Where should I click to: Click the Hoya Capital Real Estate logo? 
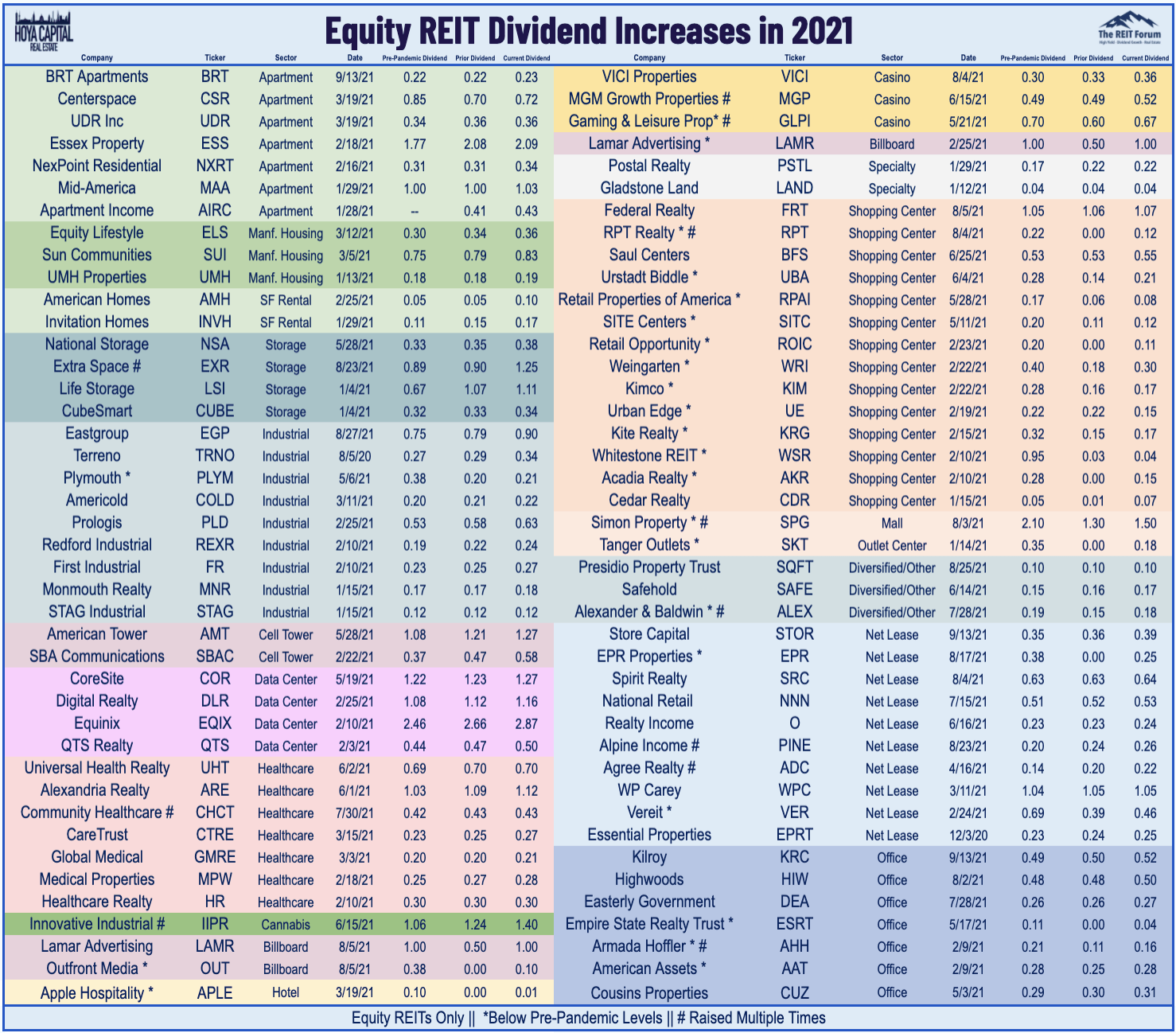[x=44, y=32]
